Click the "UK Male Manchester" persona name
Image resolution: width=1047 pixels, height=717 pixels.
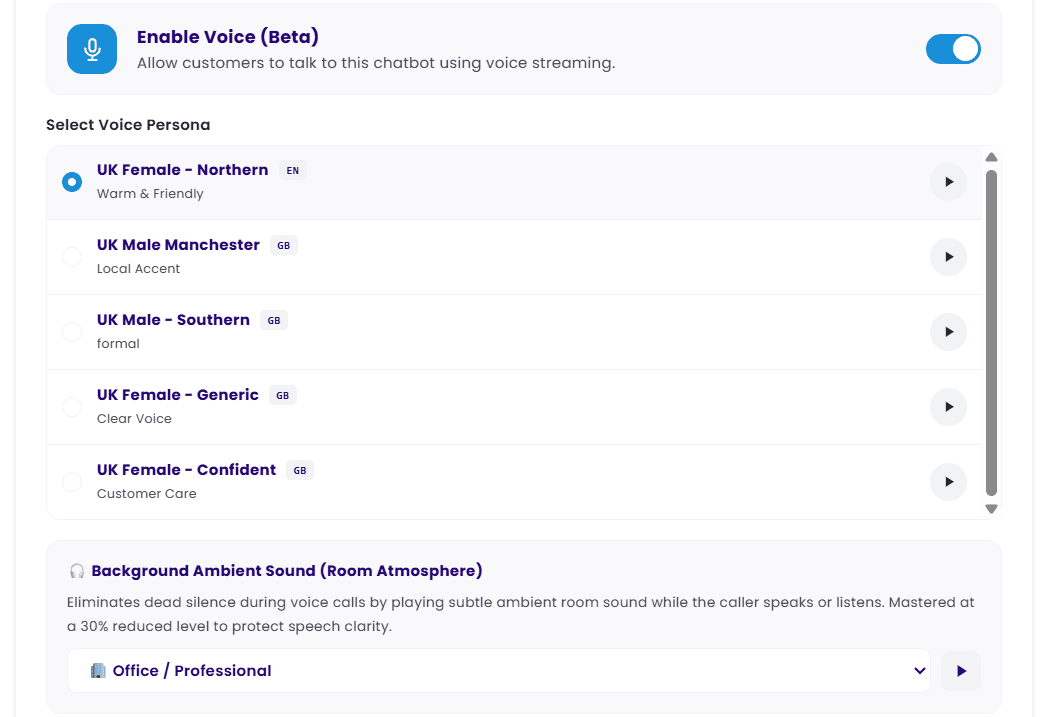click(178, 245)
